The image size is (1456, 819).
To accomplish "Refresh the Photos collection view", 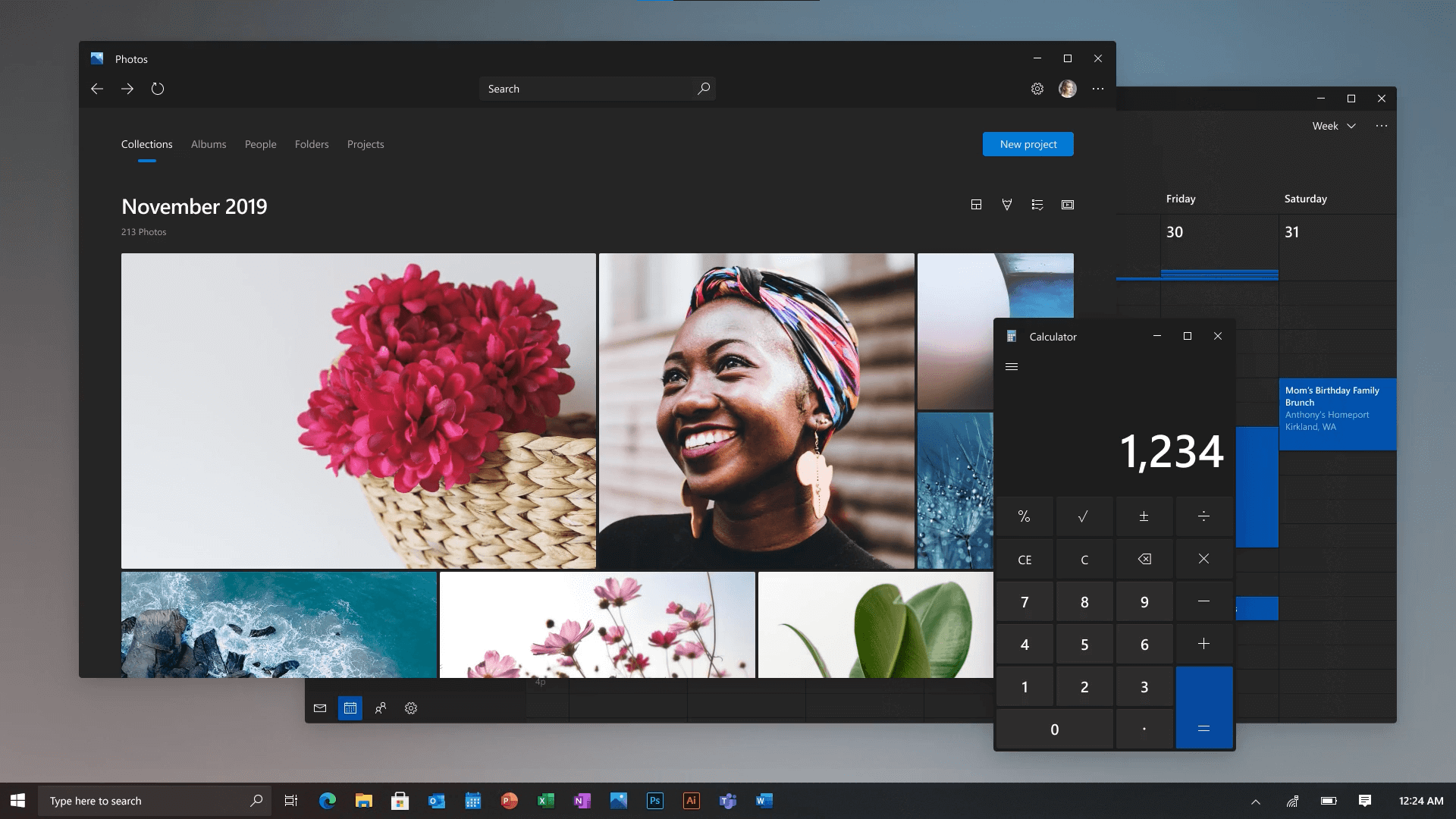I will point(158,89).
